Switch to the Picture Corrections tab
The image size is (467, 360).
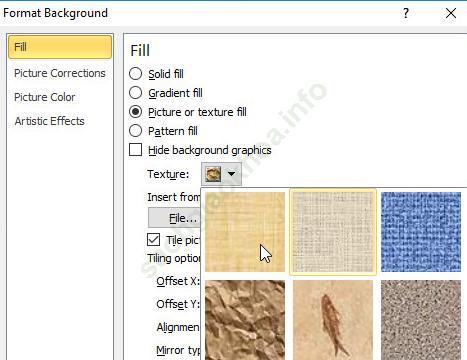tap(60, 73)
